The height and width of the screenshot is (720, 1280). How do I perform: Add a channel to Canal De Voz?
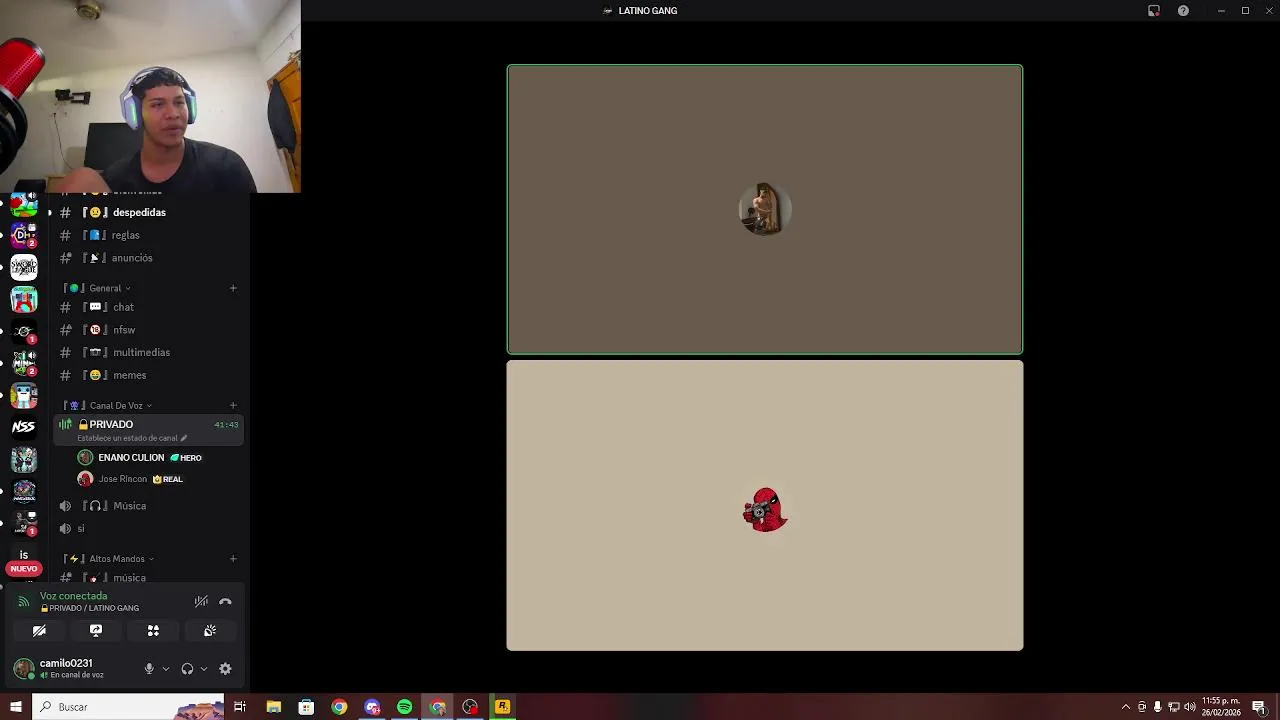point(233,406)
